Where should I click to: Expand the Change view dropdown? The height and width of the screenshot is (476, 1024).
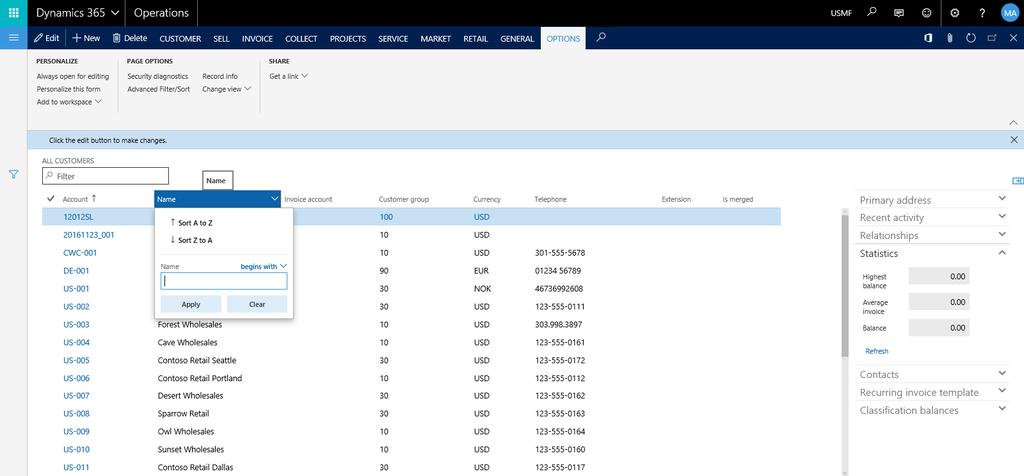click(227, 89)
